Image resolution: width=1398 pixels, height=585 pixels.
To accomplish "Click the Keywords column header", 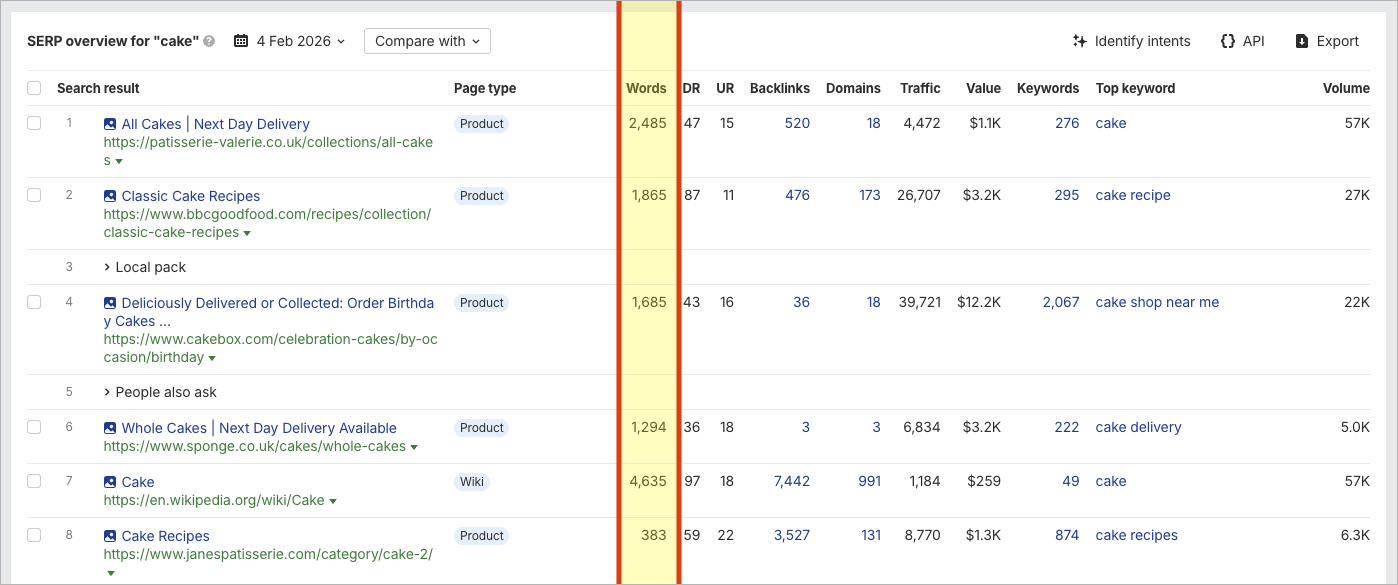I will (x=1048, y=88).
